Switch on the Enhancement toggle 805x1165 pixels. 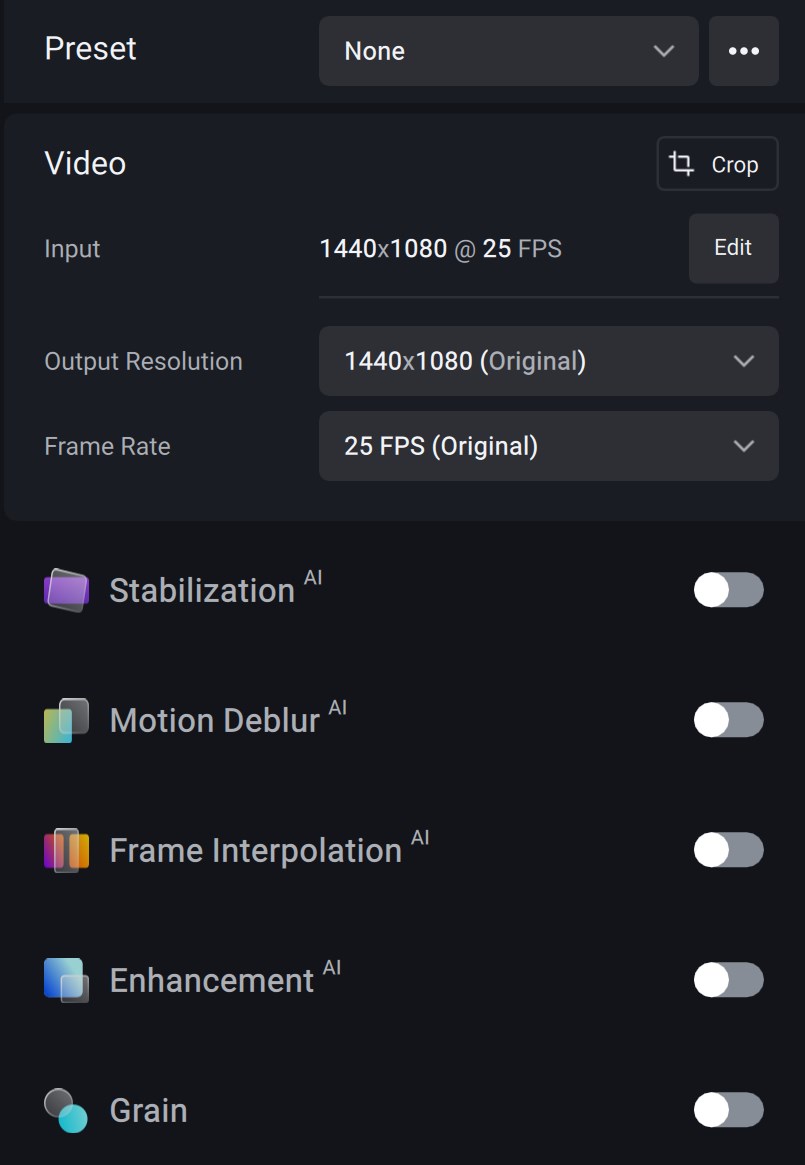(728, 980)
